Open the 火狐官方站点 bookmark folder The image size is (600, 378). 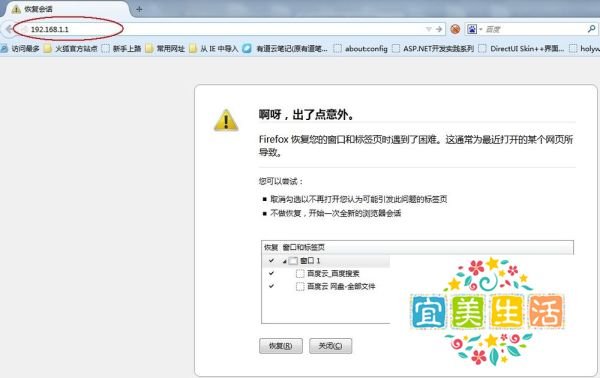pos(71,49)
